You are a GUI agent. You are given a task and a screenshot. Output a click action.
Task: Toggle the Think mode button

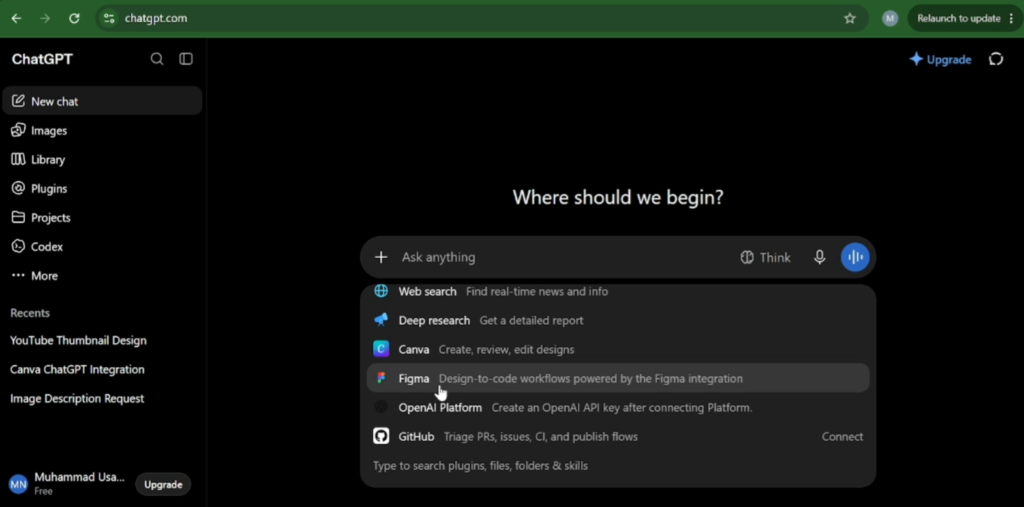click(765, 257)
